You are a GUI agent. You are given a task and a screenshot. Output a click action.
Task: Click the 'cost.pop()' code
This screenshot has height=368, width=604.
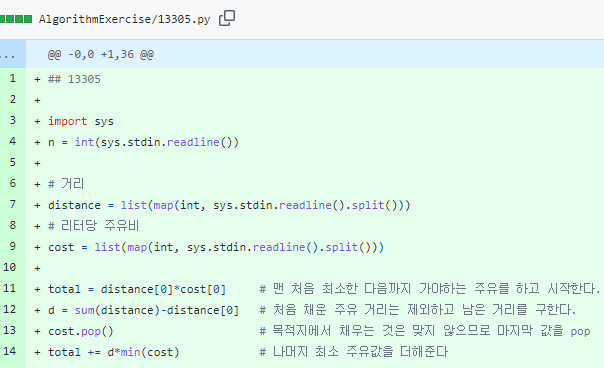[81, 331]
